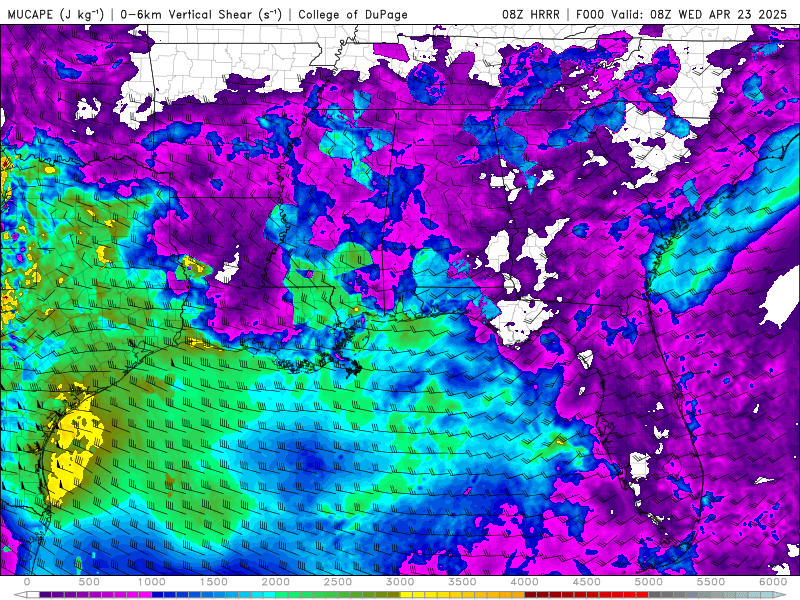The height and width of the screenshot is (600, 800).
Task: Click the 4000 label on the color scale
Action: tap(525, 582)
